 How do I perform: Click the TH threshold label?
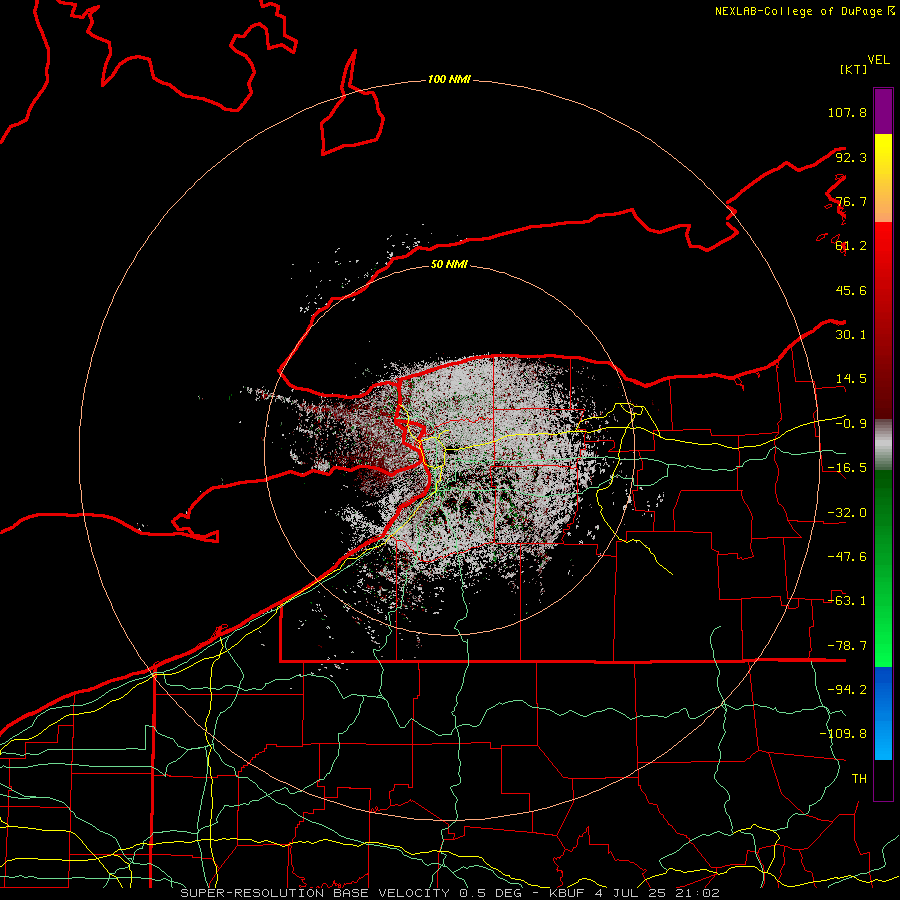[859, 779]
